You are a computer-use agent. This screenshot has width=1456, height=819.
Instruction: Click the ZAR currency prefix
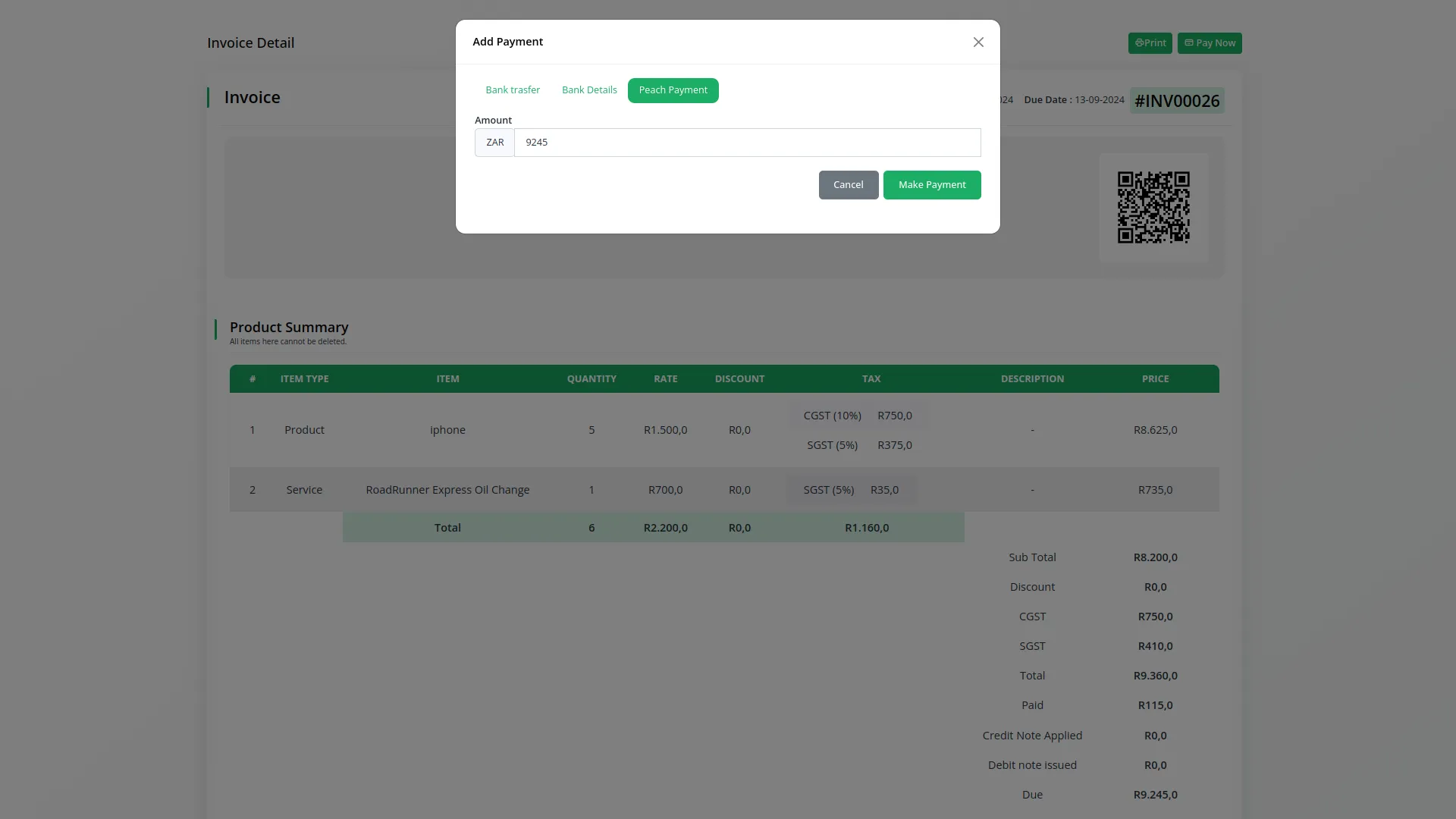(494, 143)
